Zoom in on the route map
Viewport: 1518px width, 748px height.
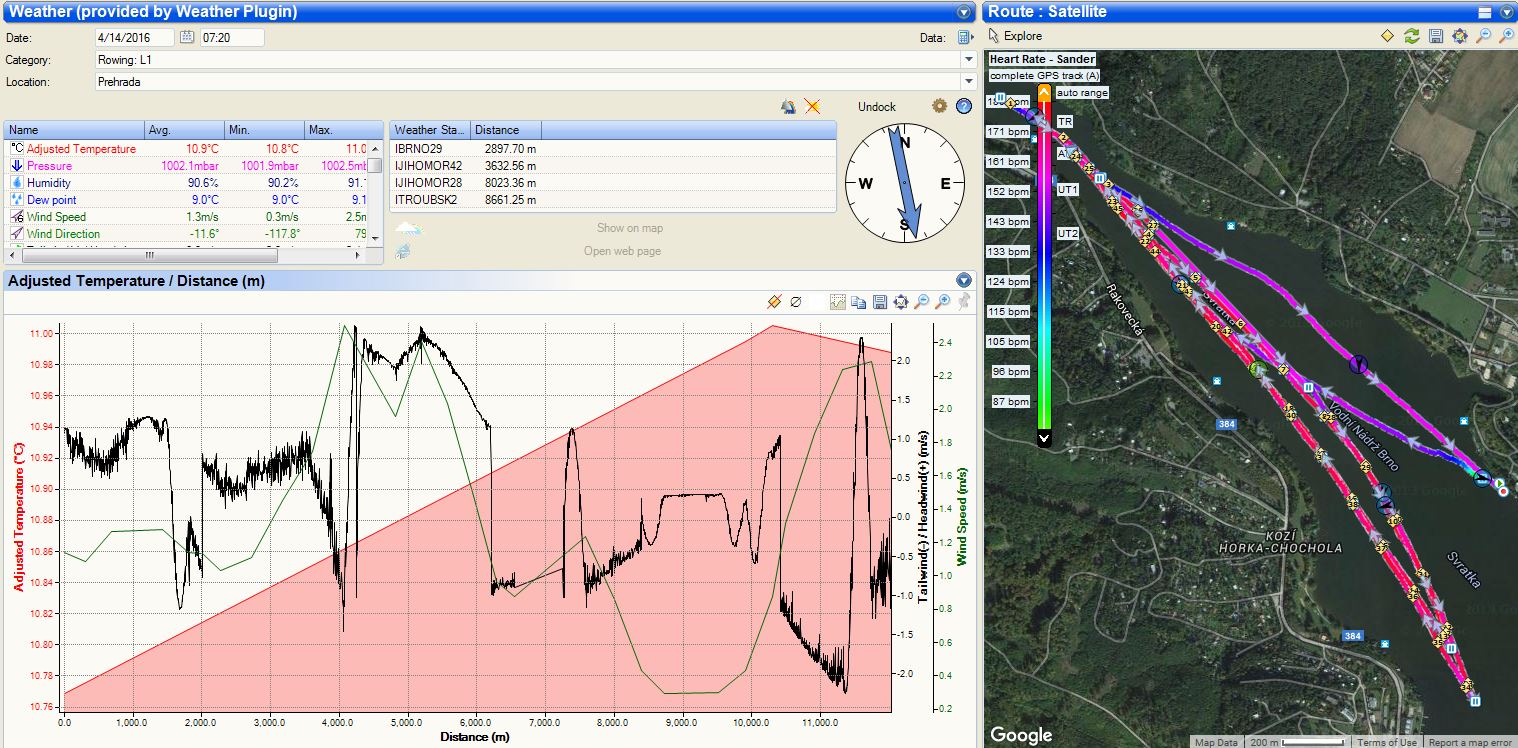[1506, 36]
